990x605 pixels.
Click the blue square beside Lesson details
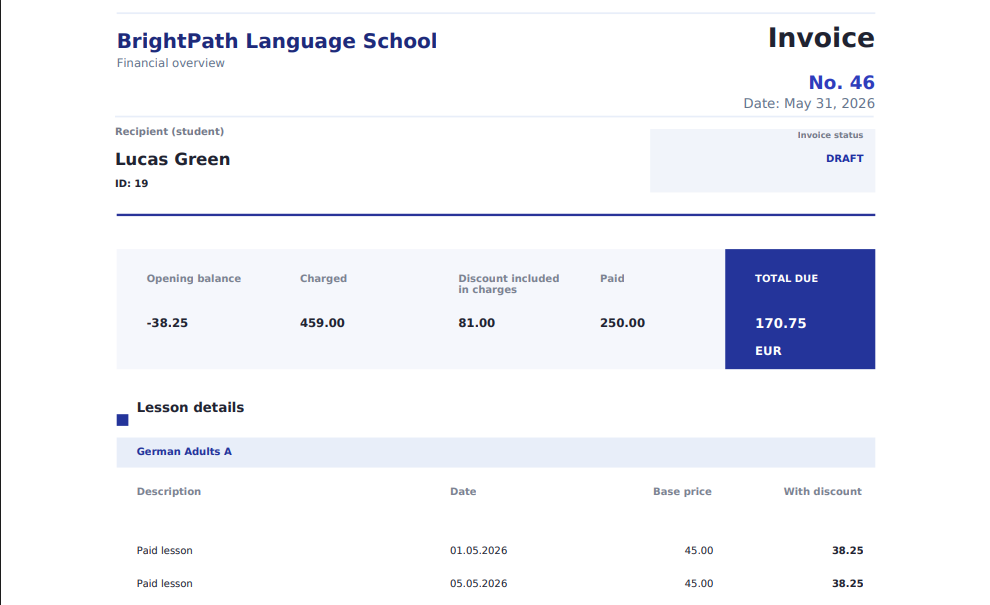pos(122,420)
